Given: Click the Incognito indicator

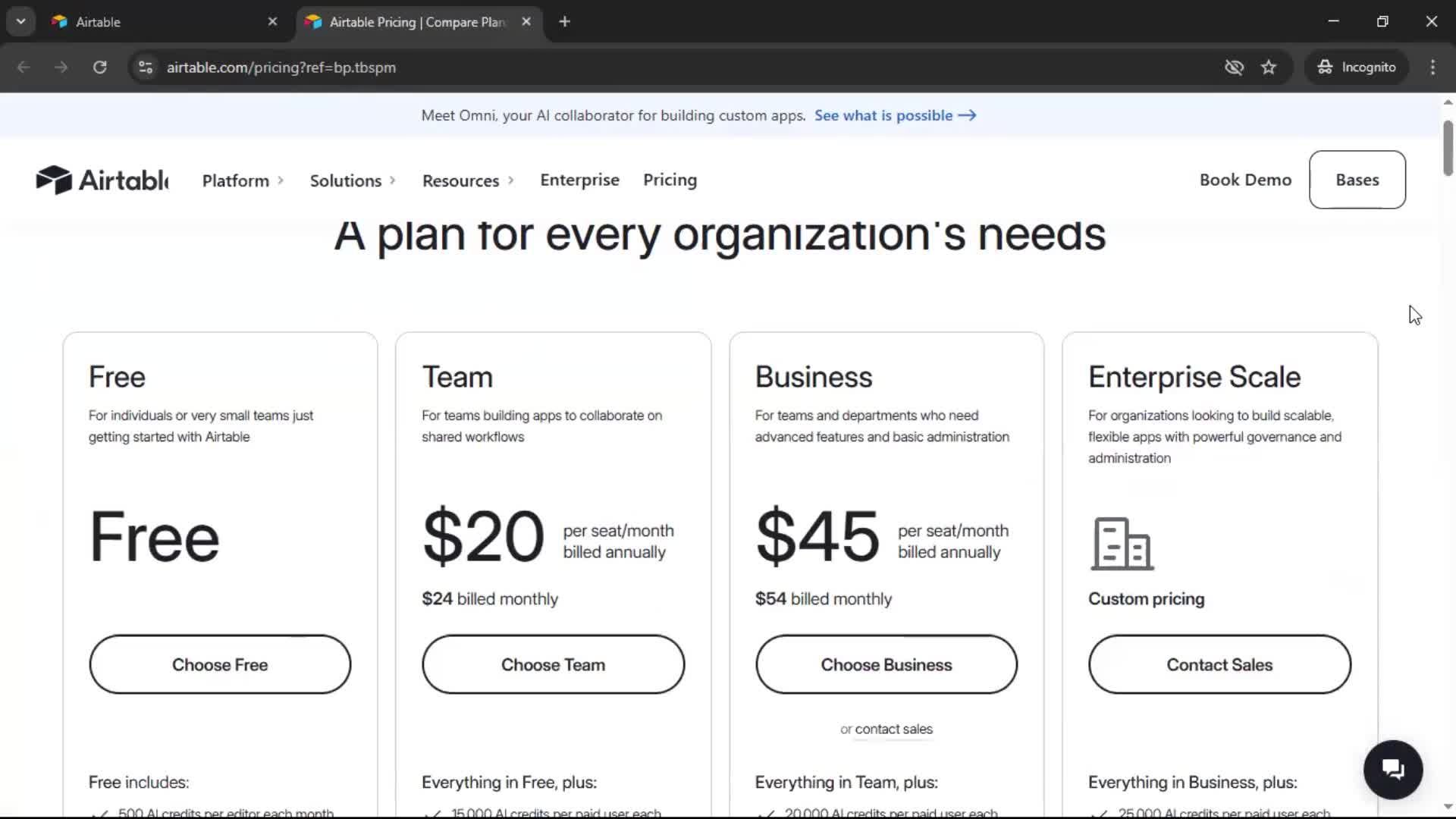Looking at the screenshot, I should point(1356,67).
